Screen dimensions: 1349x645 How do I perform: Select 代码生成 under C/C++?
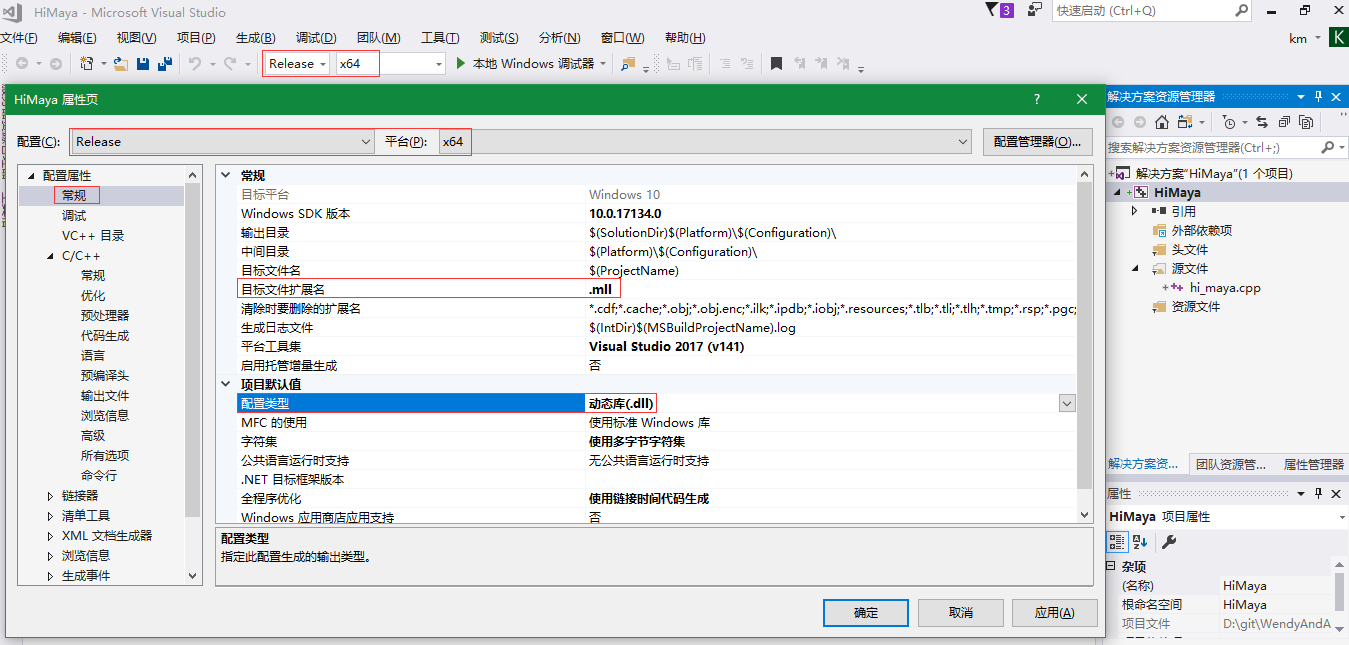point(105,335)
